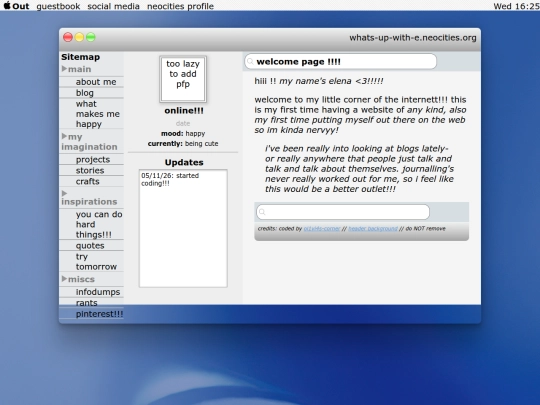Click the Updates heading
Viewport: 540px width, 405px height.
184,162
